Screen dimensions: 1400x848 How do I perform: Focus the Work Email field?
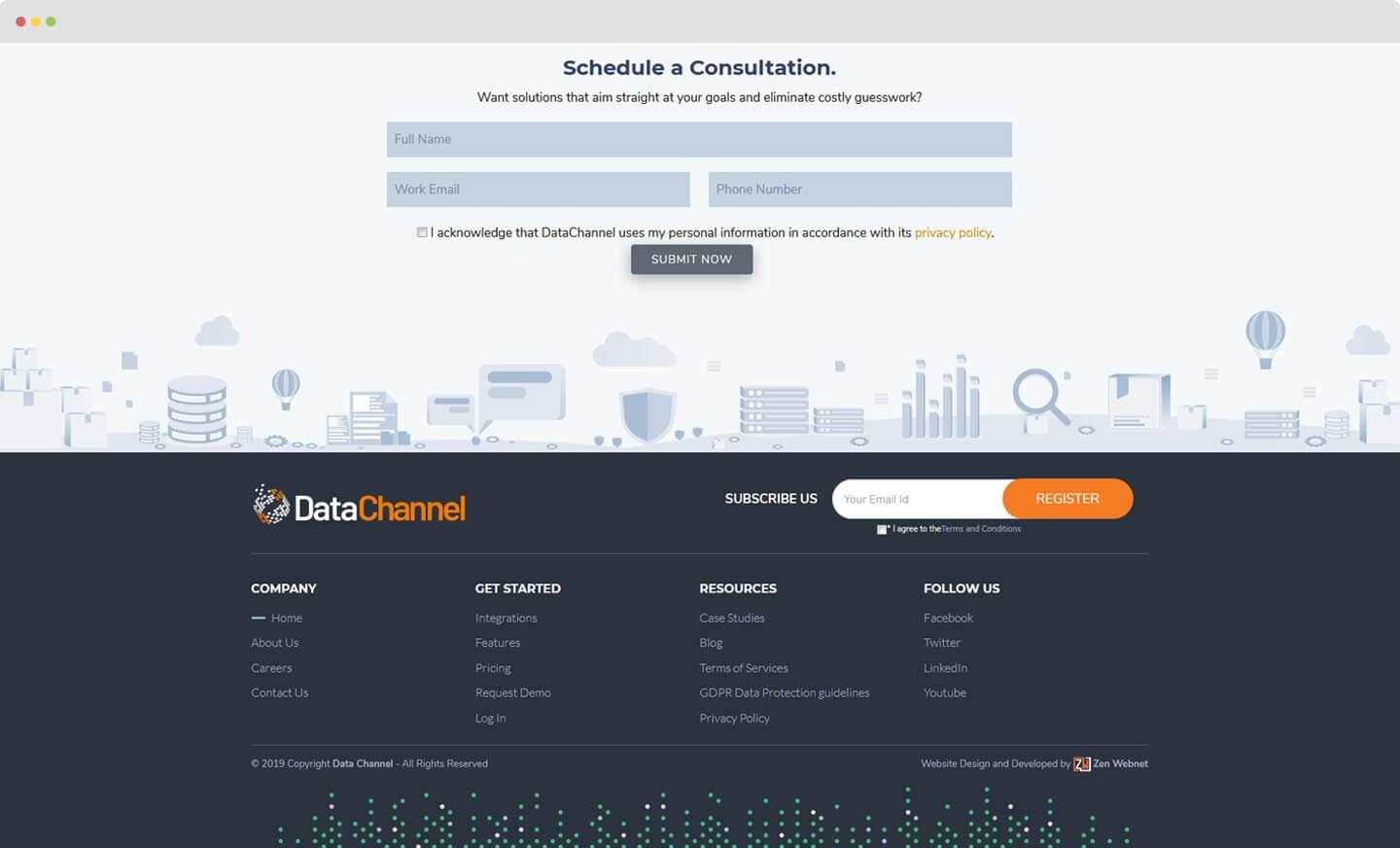click(538, 190)
